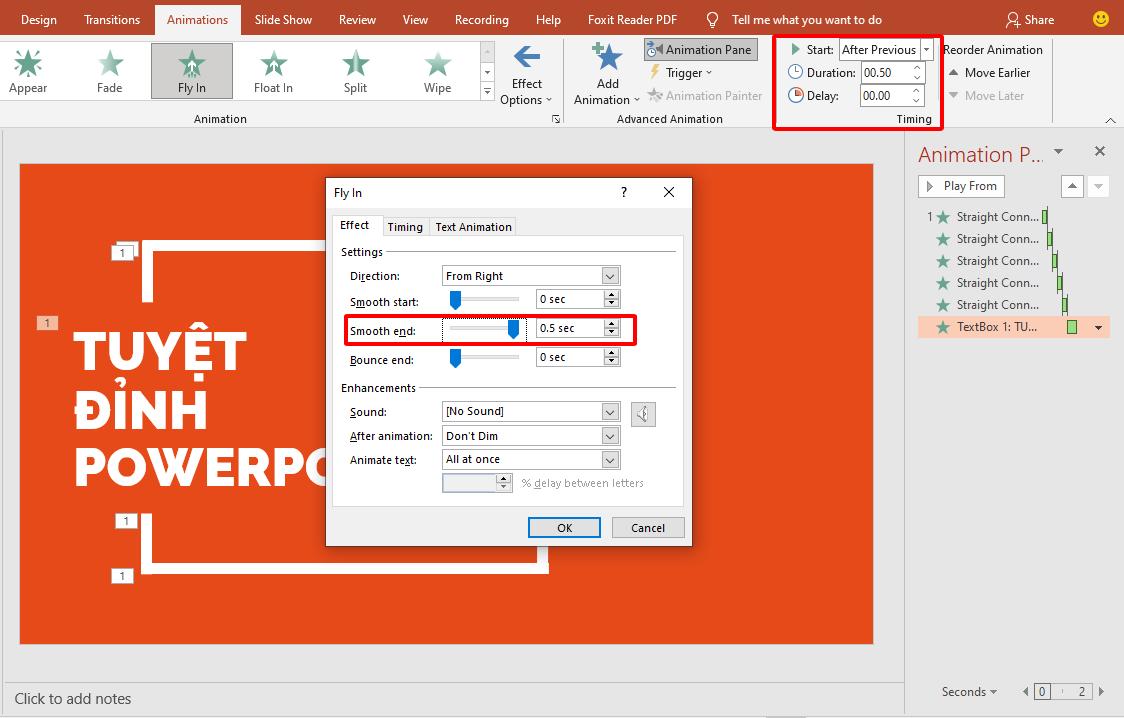The height and width of the screenshot is (718, 1124).
Task: Open the Add Animation gallery
Action: (605, 70)
